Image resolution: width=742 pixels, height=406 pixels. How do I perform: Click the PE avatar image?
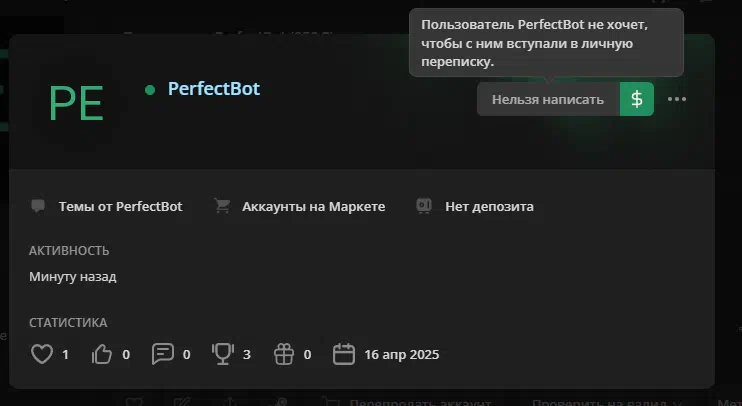point(76,103)
